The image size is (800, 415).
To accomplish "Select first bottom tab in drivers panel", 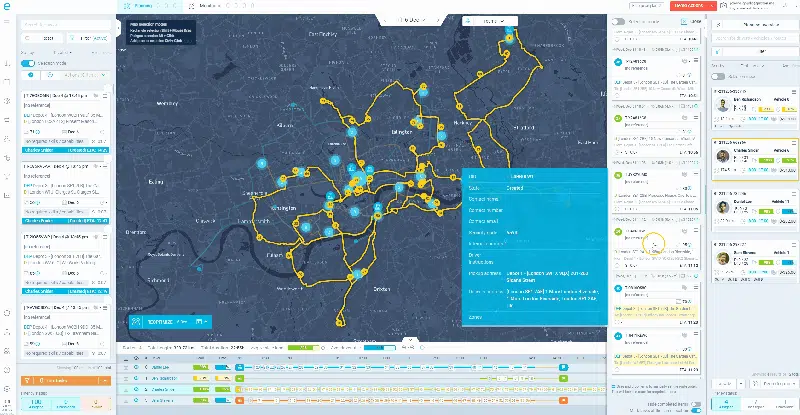I will tap(726, 404).
